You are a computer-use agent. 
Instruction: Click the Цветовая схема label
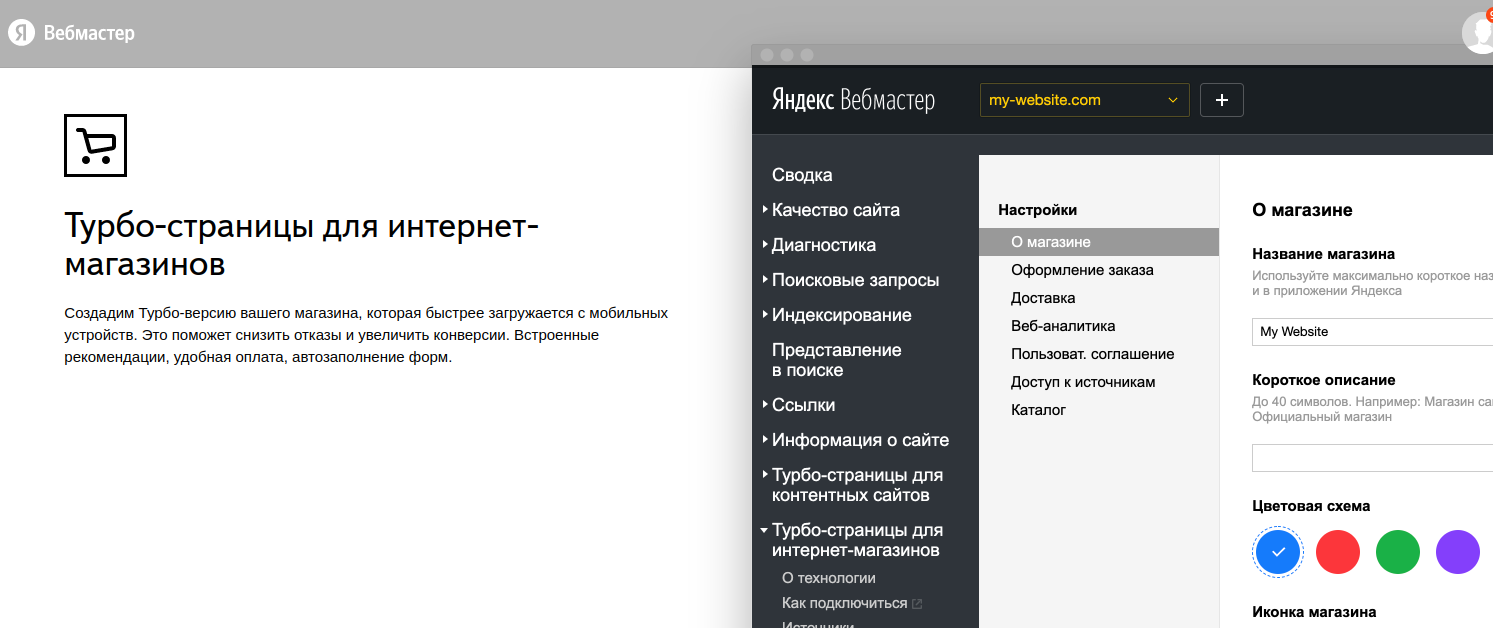coord(1311,506)
